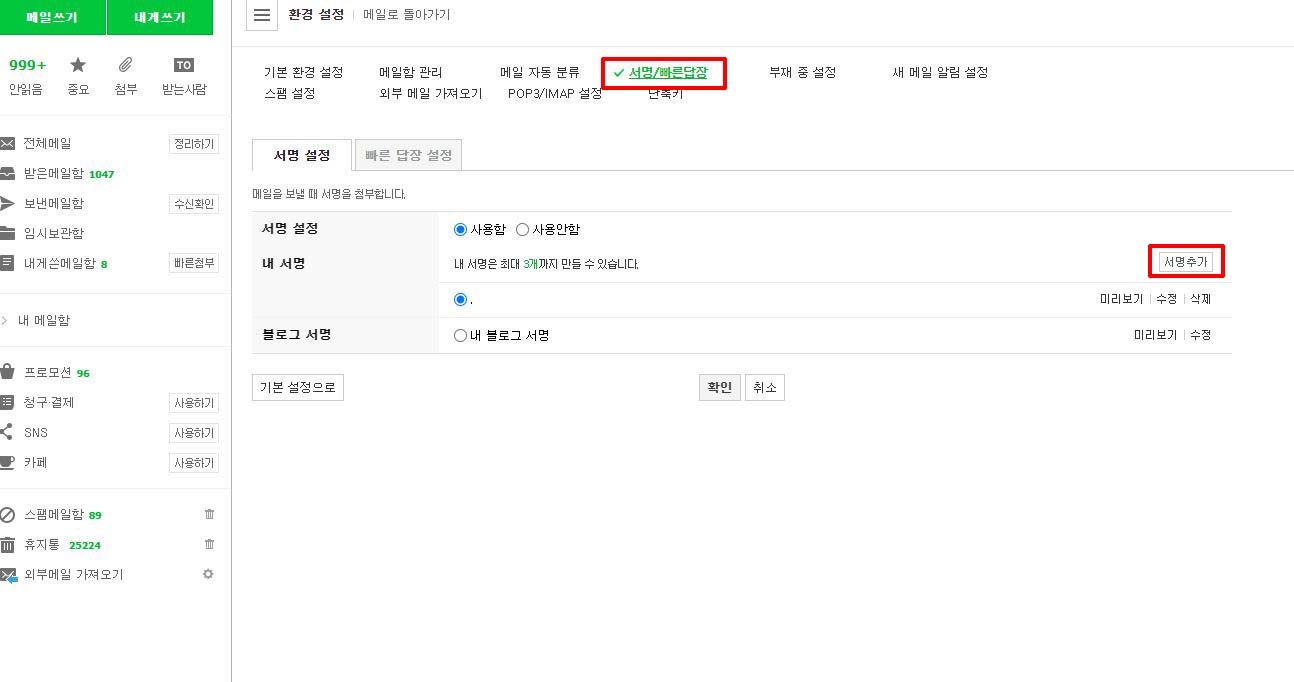Open POP3/IMAP 설정 menu
The height and width of the screenshot is (682, 1294).
(x=555, y=93)
